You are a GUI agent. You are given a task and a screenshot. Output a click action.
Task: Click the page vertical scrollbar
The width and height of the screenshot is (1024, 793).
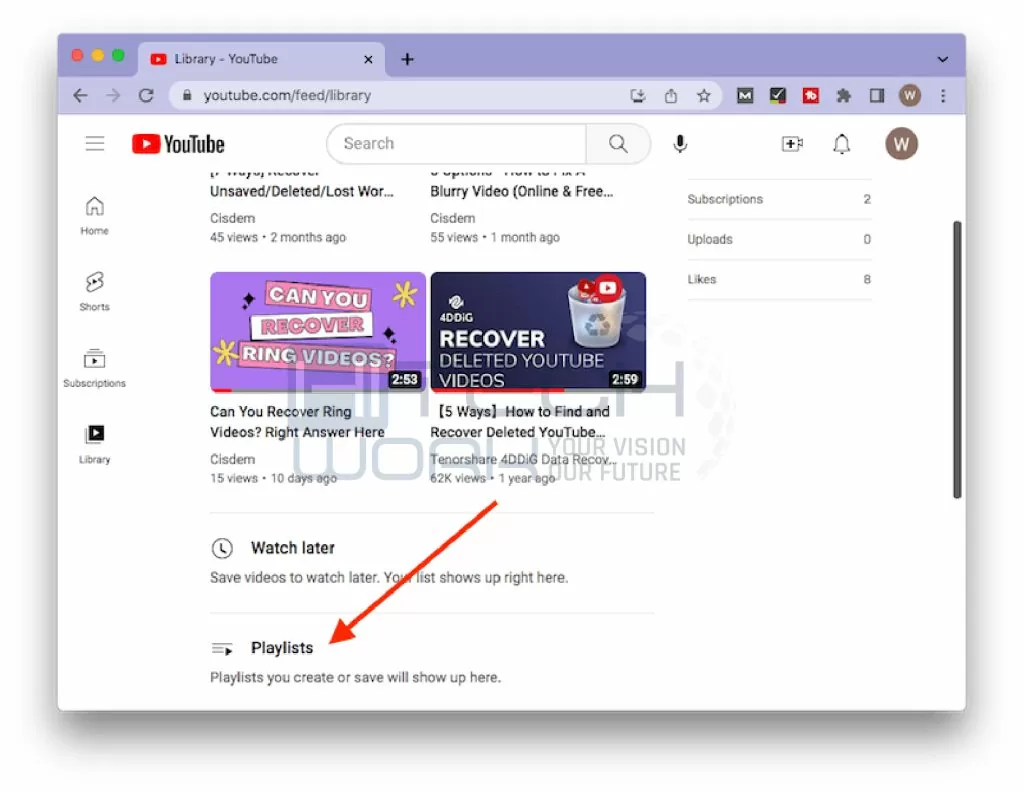pyautogui.click(x=957, y=359)
